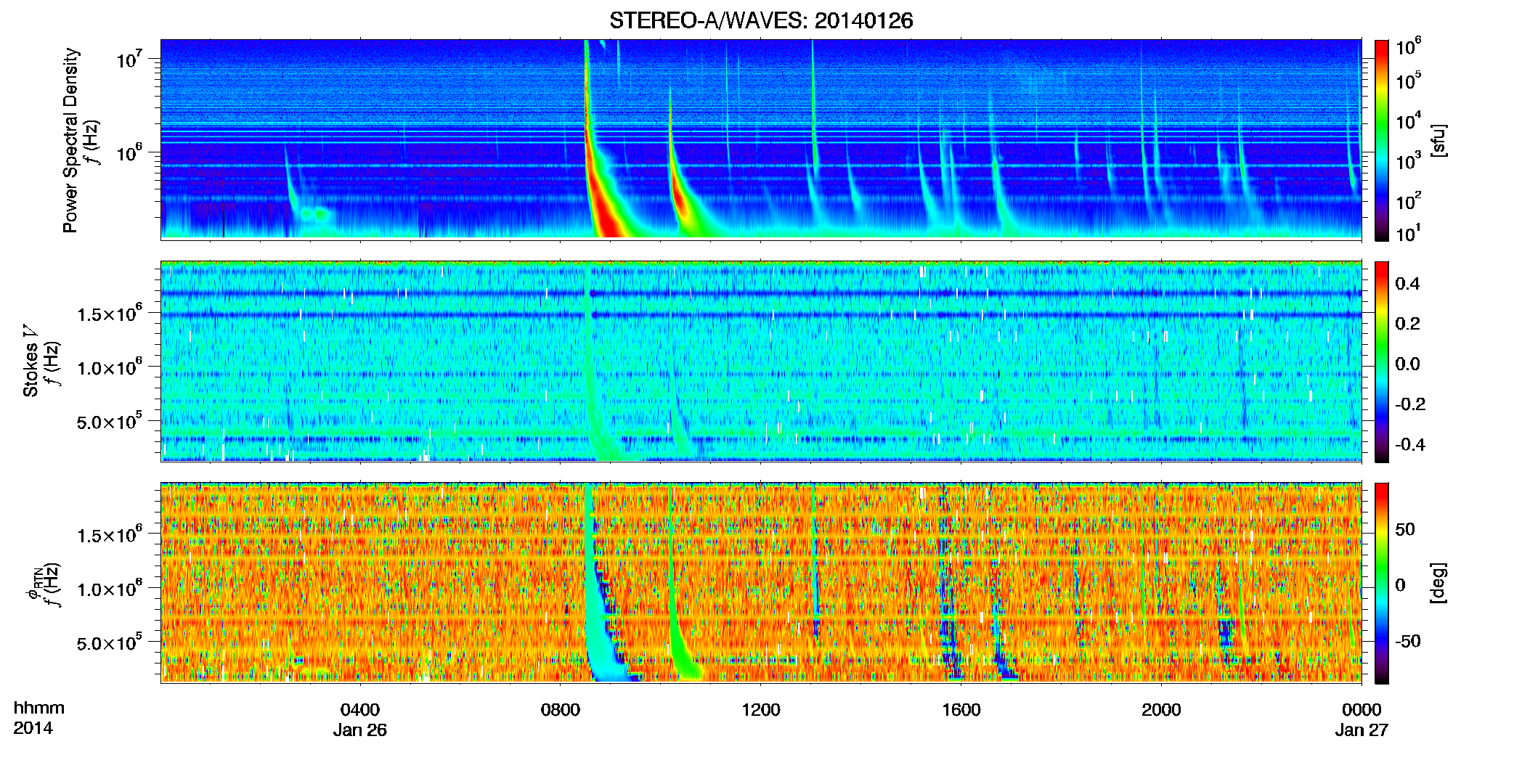Image resolution: width=1522 pixels, height=784 pixels.
Task: Click the 10^4 value on the sfu color bar
Action: [x=1409, y=121]
